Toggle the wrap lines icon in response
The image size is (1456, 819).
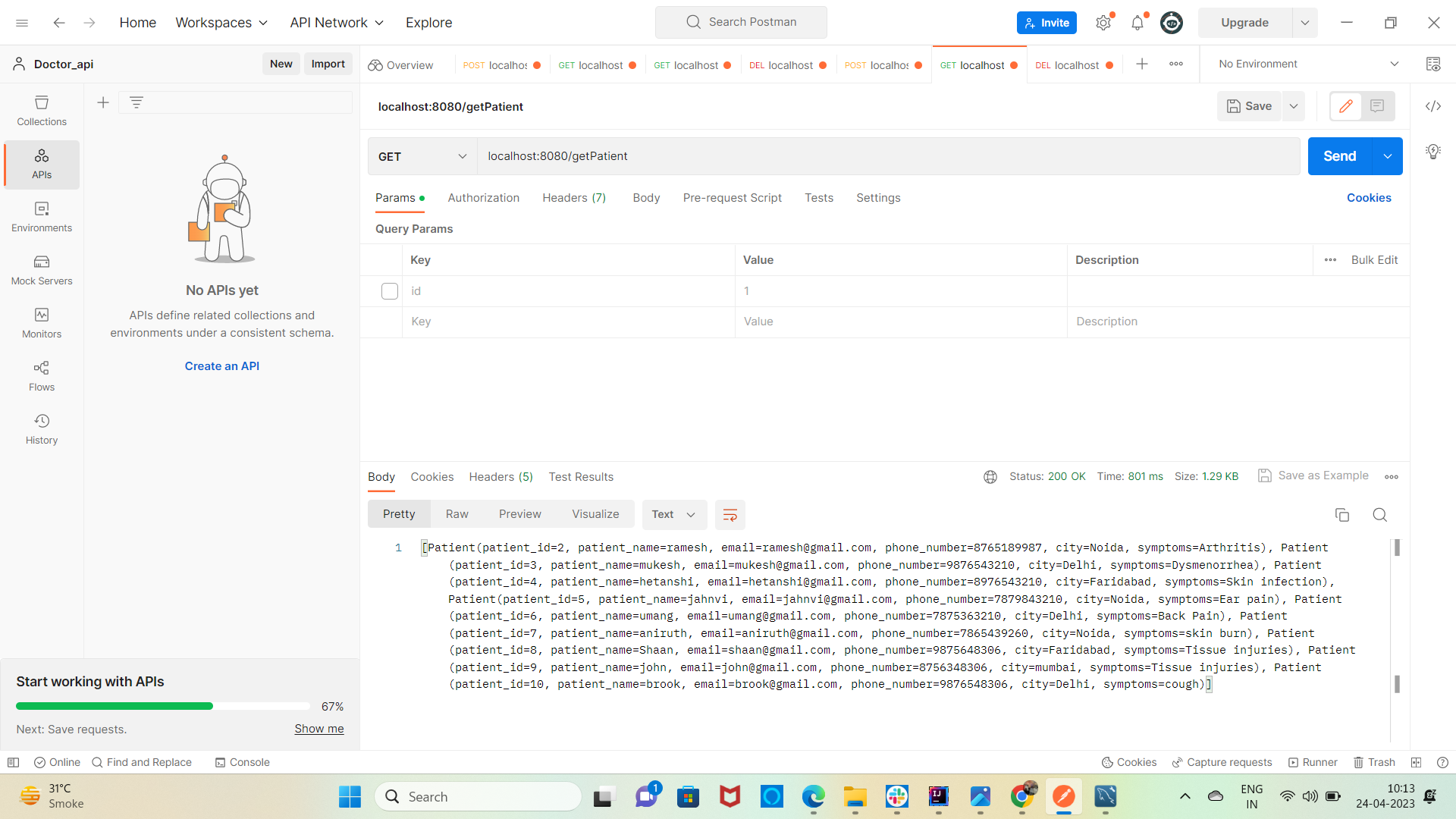(730, 515)
